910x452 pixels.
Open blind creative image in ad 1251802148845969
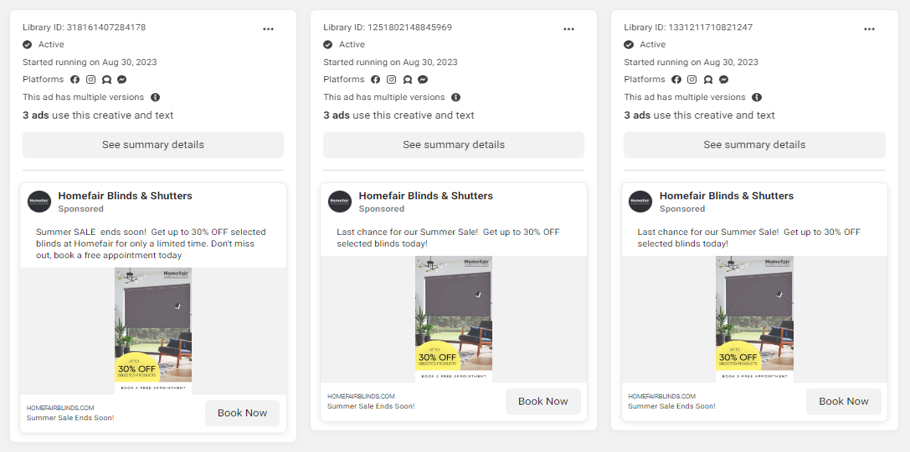coord(454,319)
